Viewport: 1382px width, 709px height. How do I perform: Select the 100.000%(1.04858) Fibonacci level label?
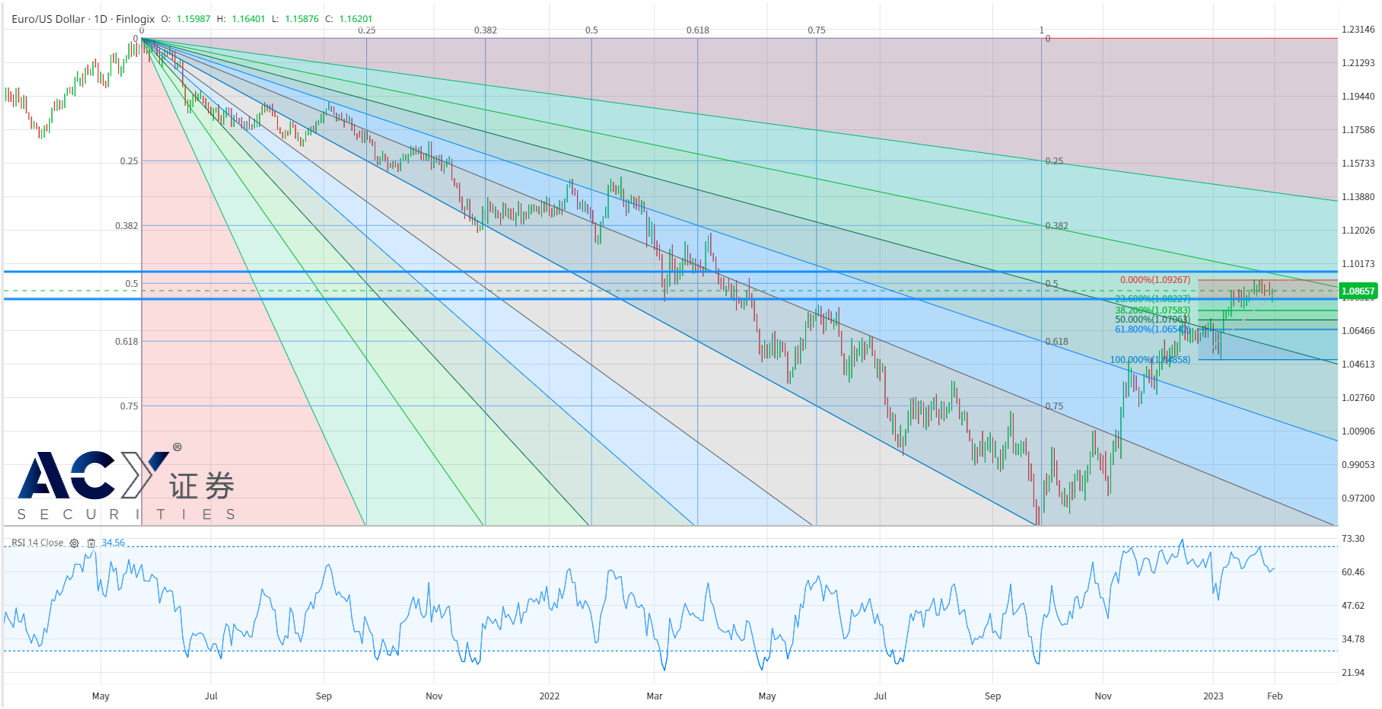(x=1150, y=359)
